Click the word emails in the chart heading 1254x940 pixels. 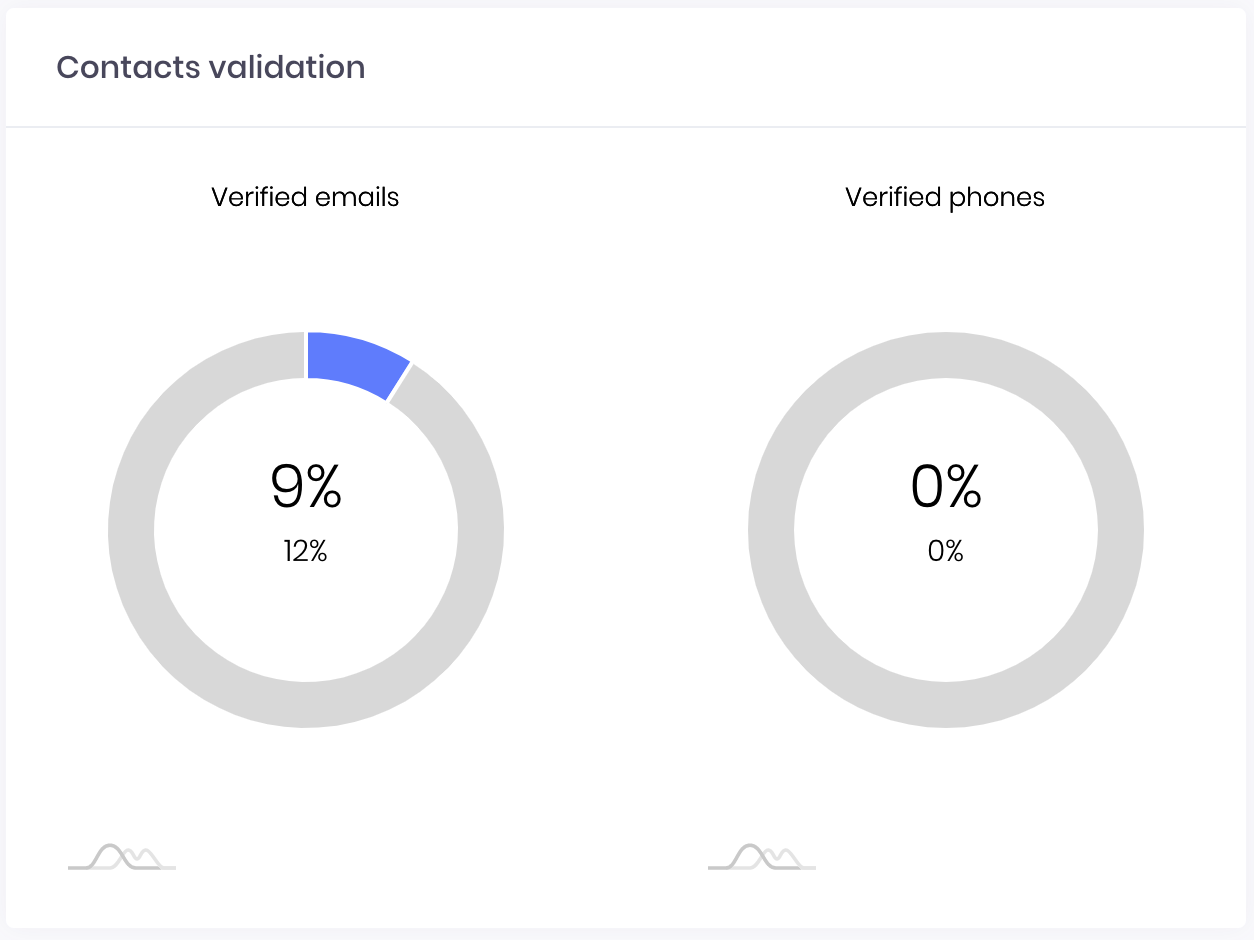coord(356,197)
